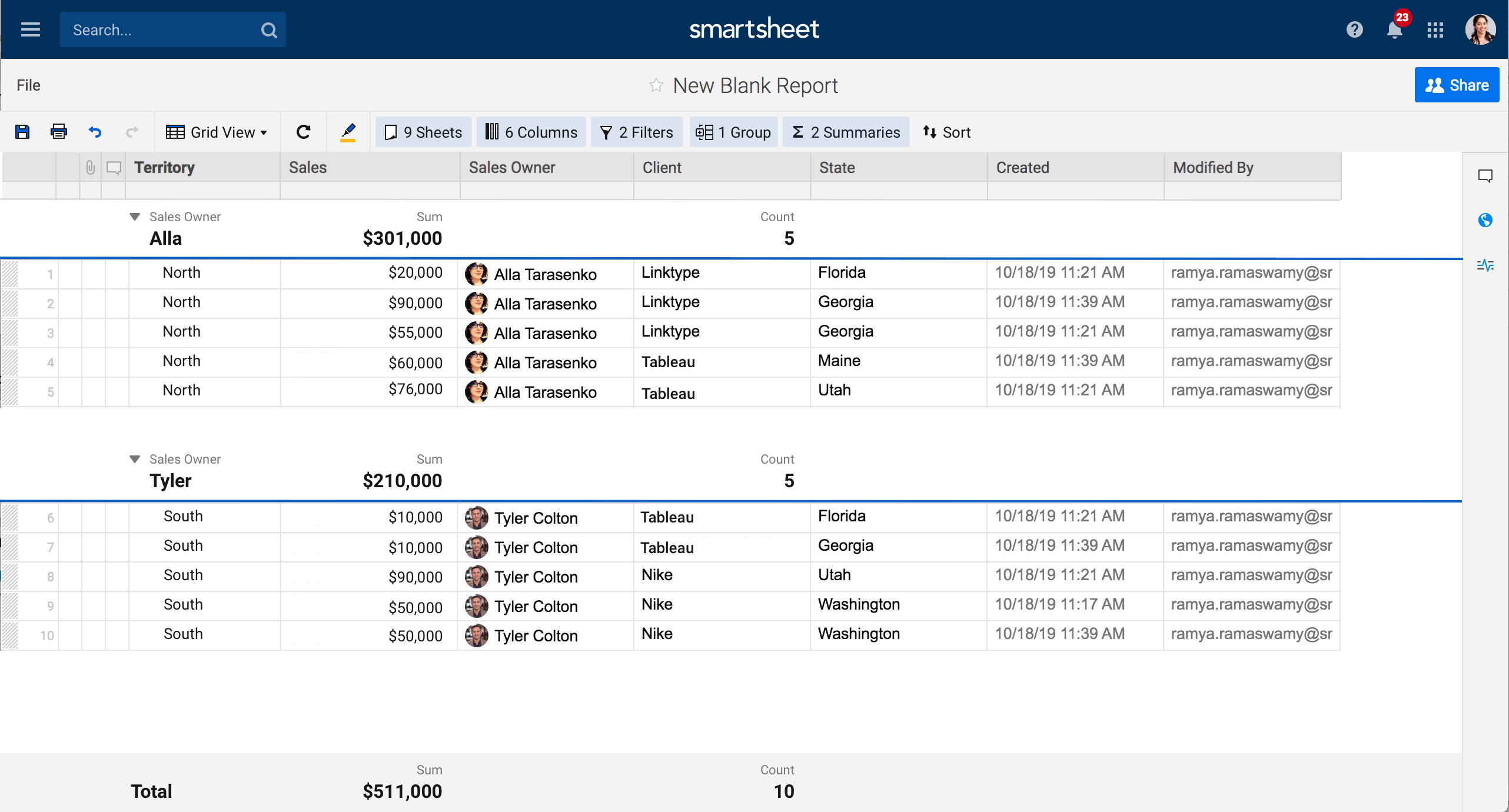
Task: Open the Grid View dropdown
Action: [x=217, y=132]
